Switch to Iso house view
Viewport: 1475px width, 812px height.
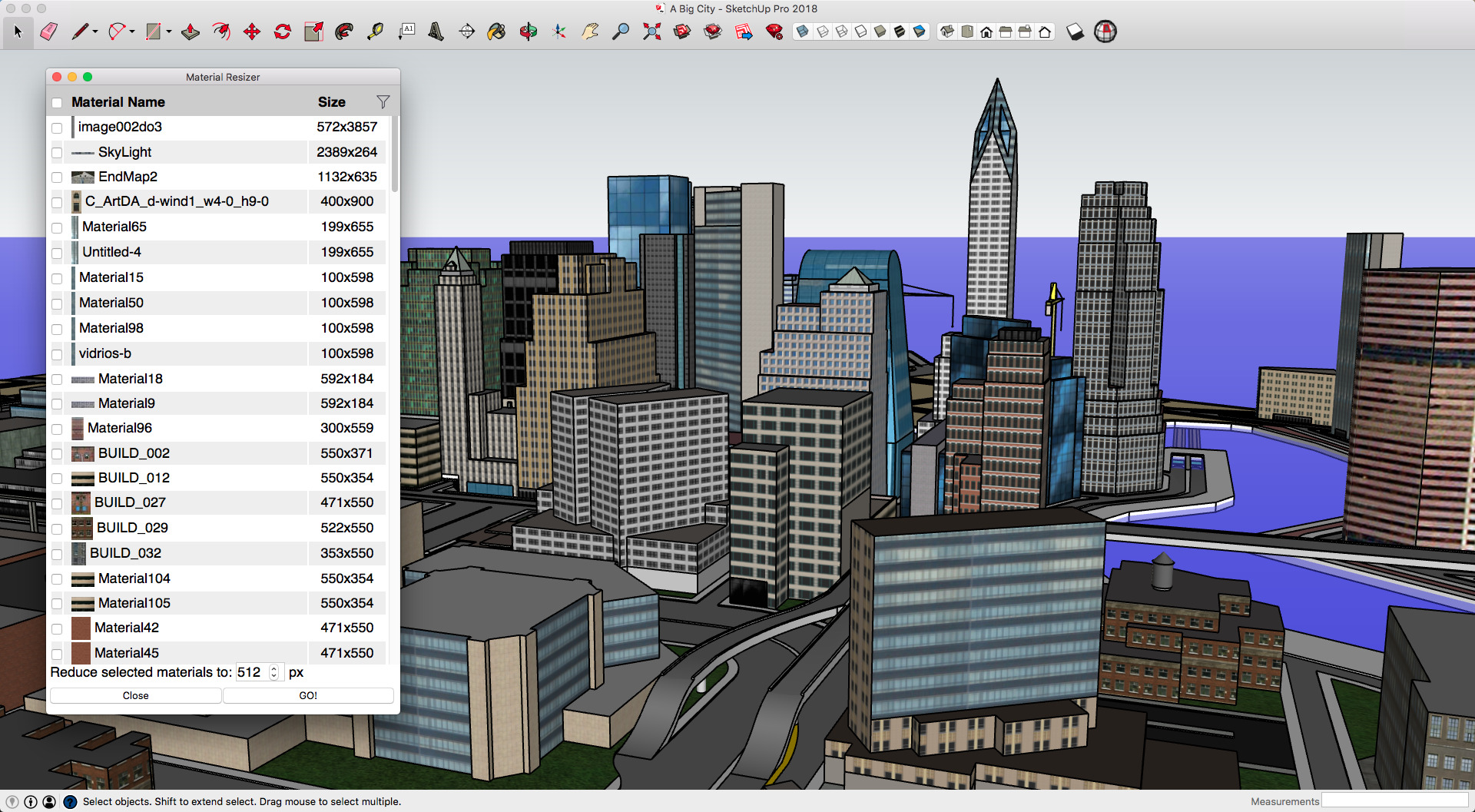[948, 31]
